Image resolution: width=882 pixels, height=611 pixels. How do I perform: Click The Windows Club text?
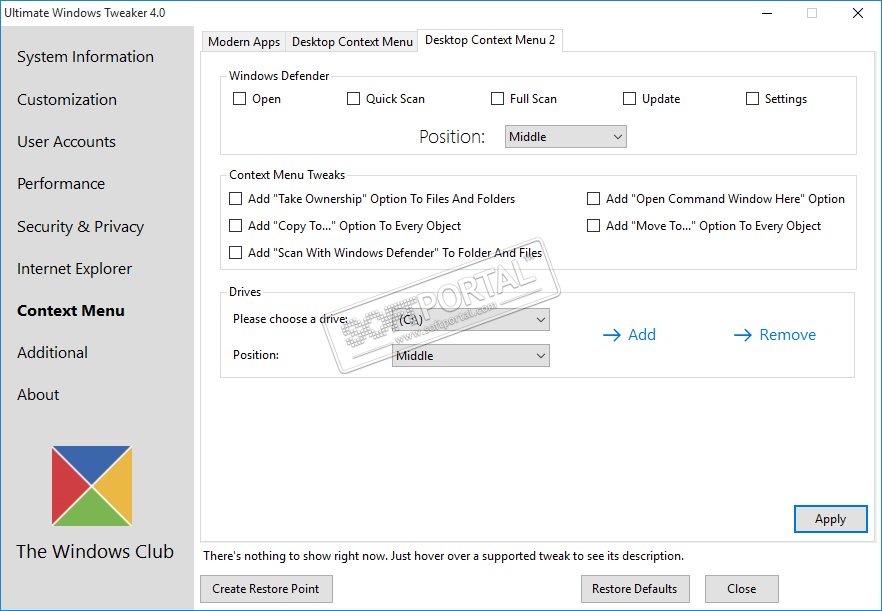point(95,552)
